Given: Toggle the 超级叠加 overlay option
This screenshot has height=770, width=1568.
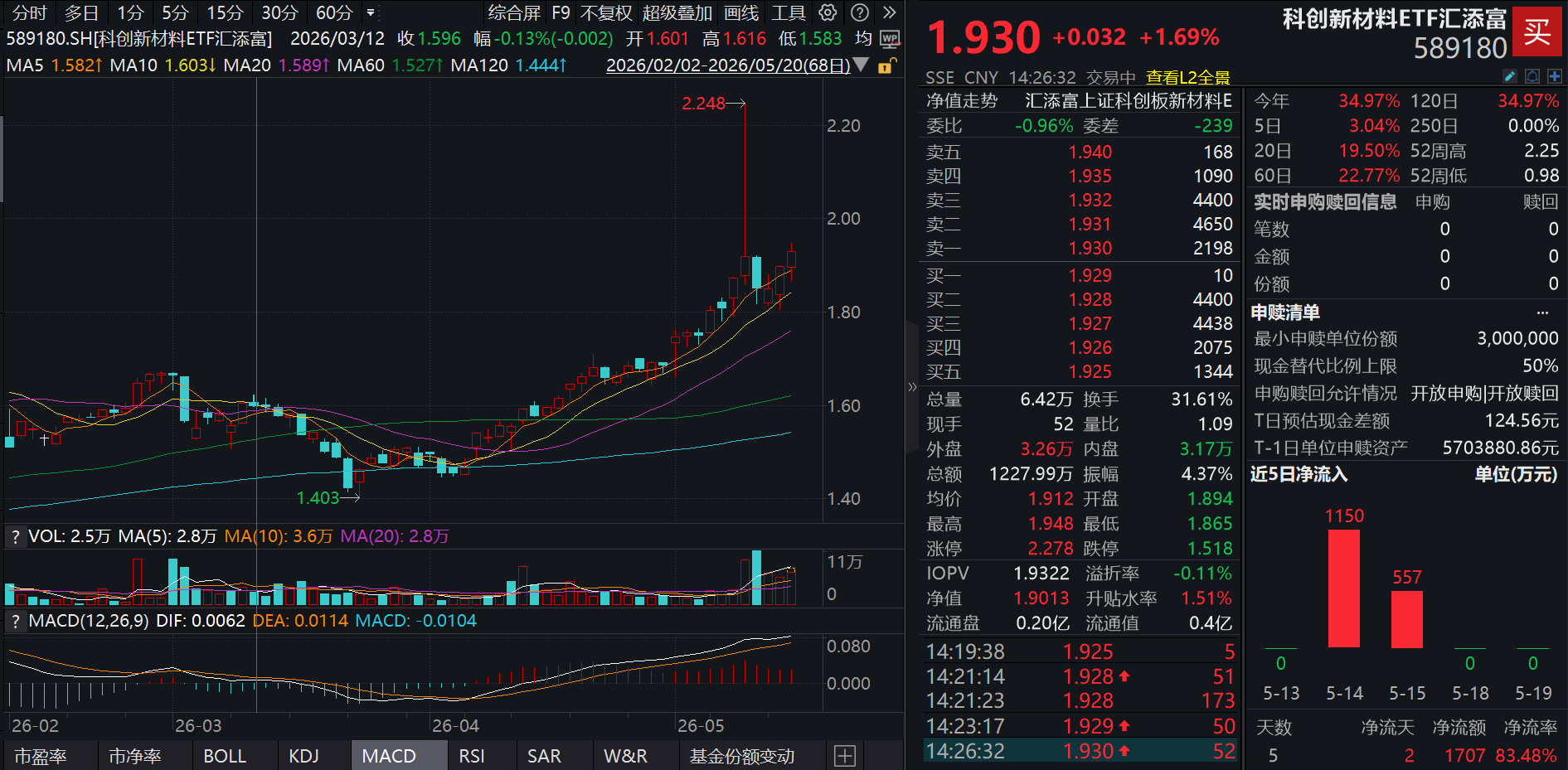Looking at the screenshot, I should pyautogui.click(x=677, y=13).
